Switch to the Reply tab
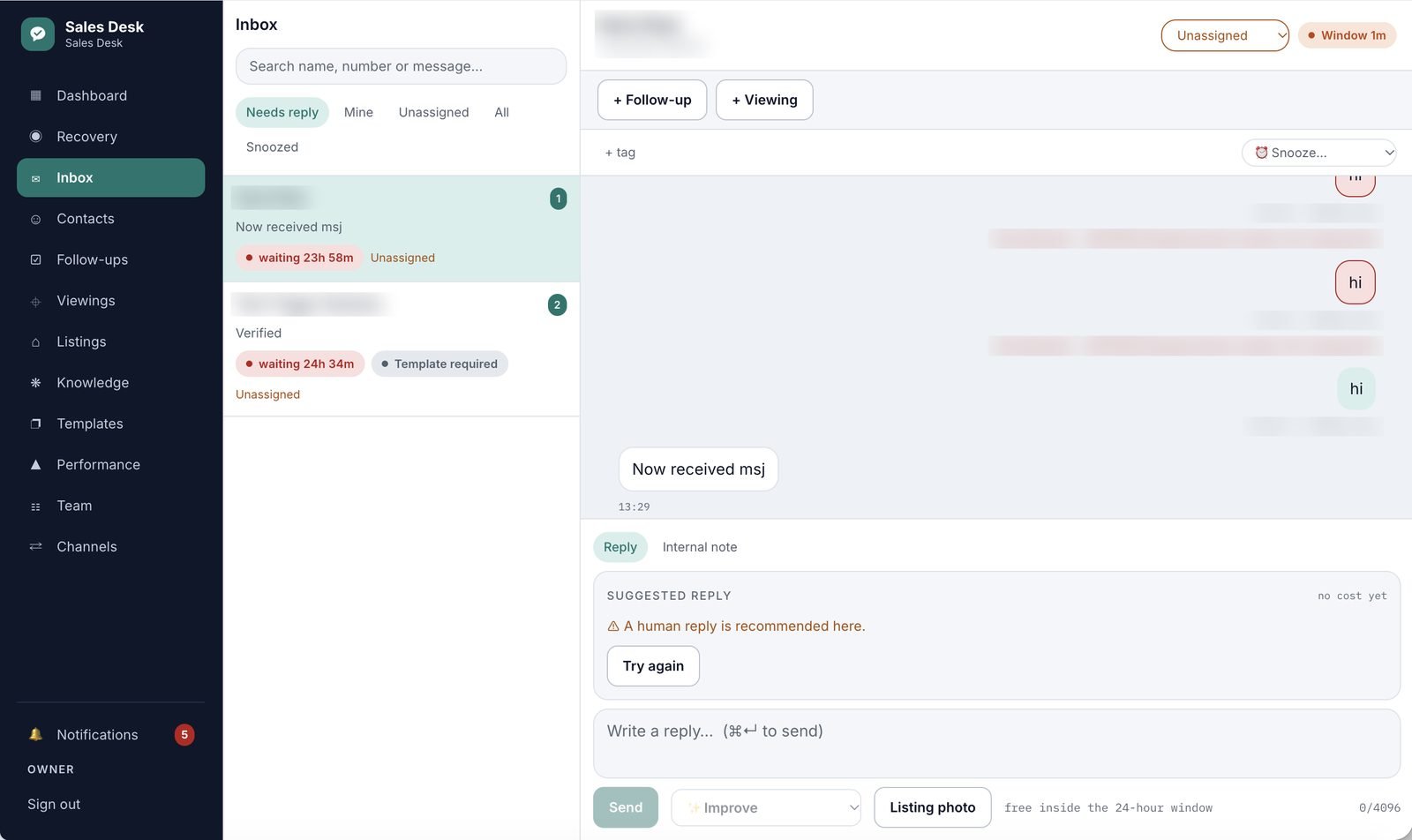Image resolution: width=1412 pixels, height=840 pixels. click(x=620, y=547)
